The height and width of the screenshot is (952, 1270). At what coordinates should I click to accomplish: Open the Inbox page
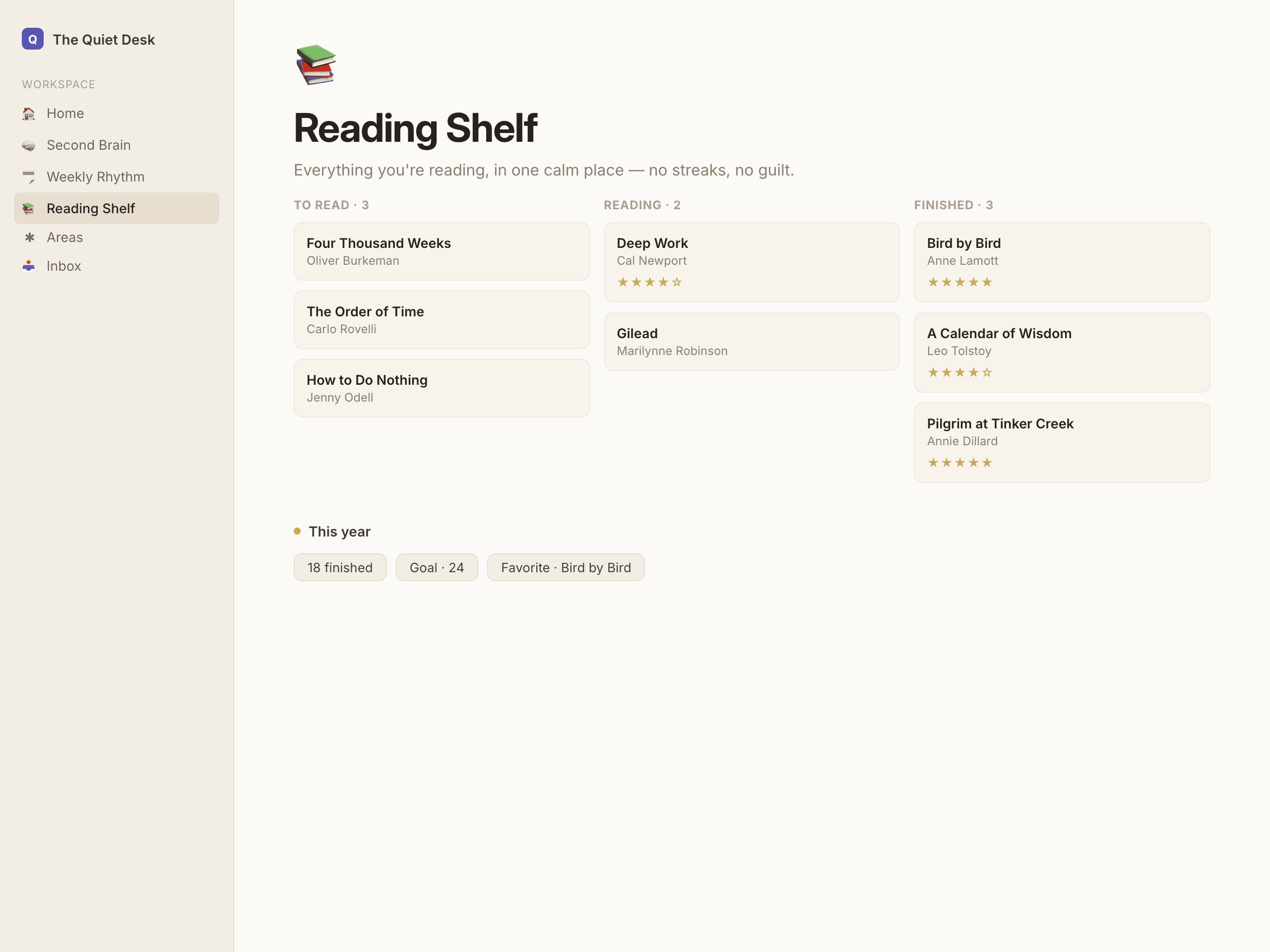click(117, 266)
